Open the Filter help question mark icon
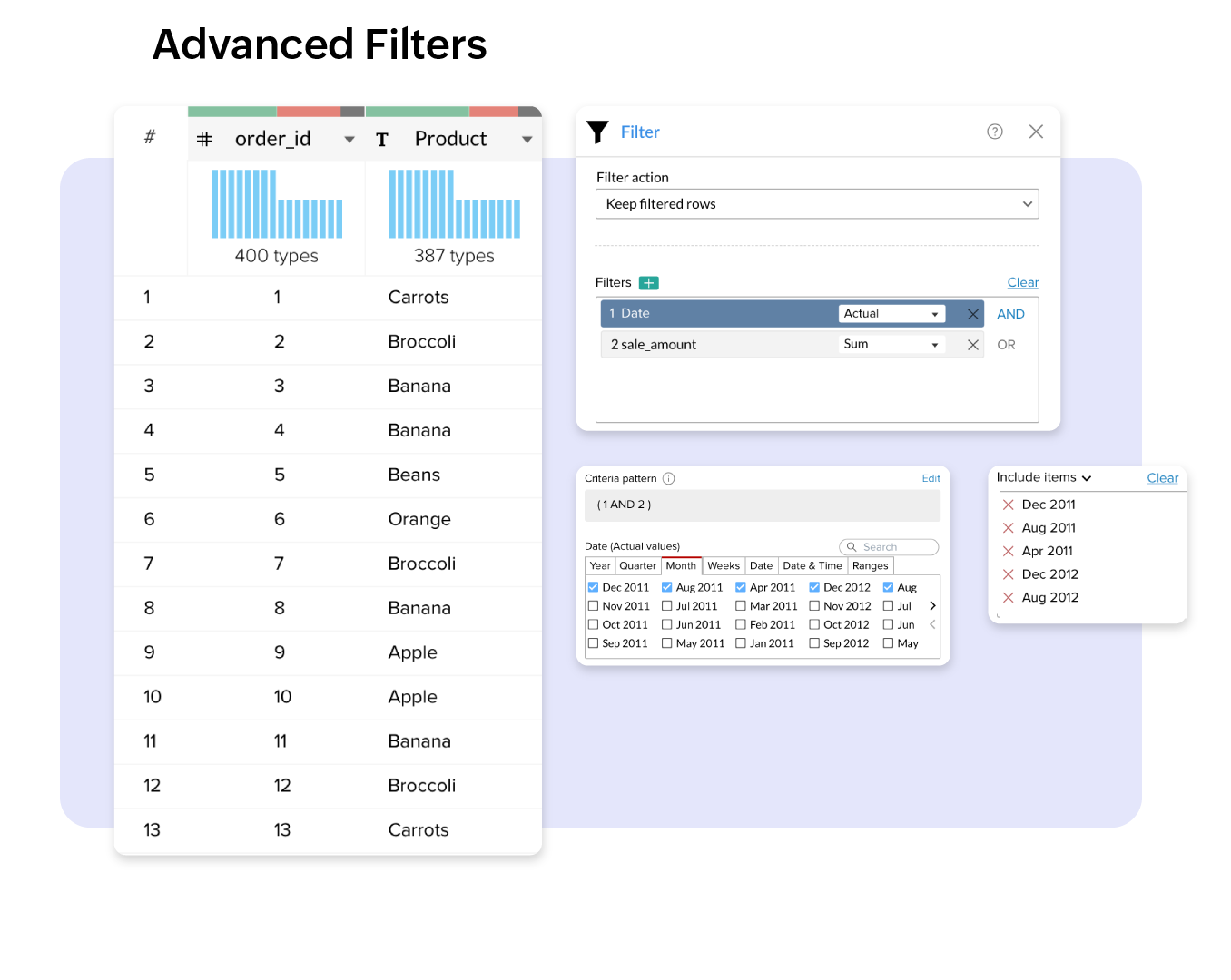 pos(995,132)
